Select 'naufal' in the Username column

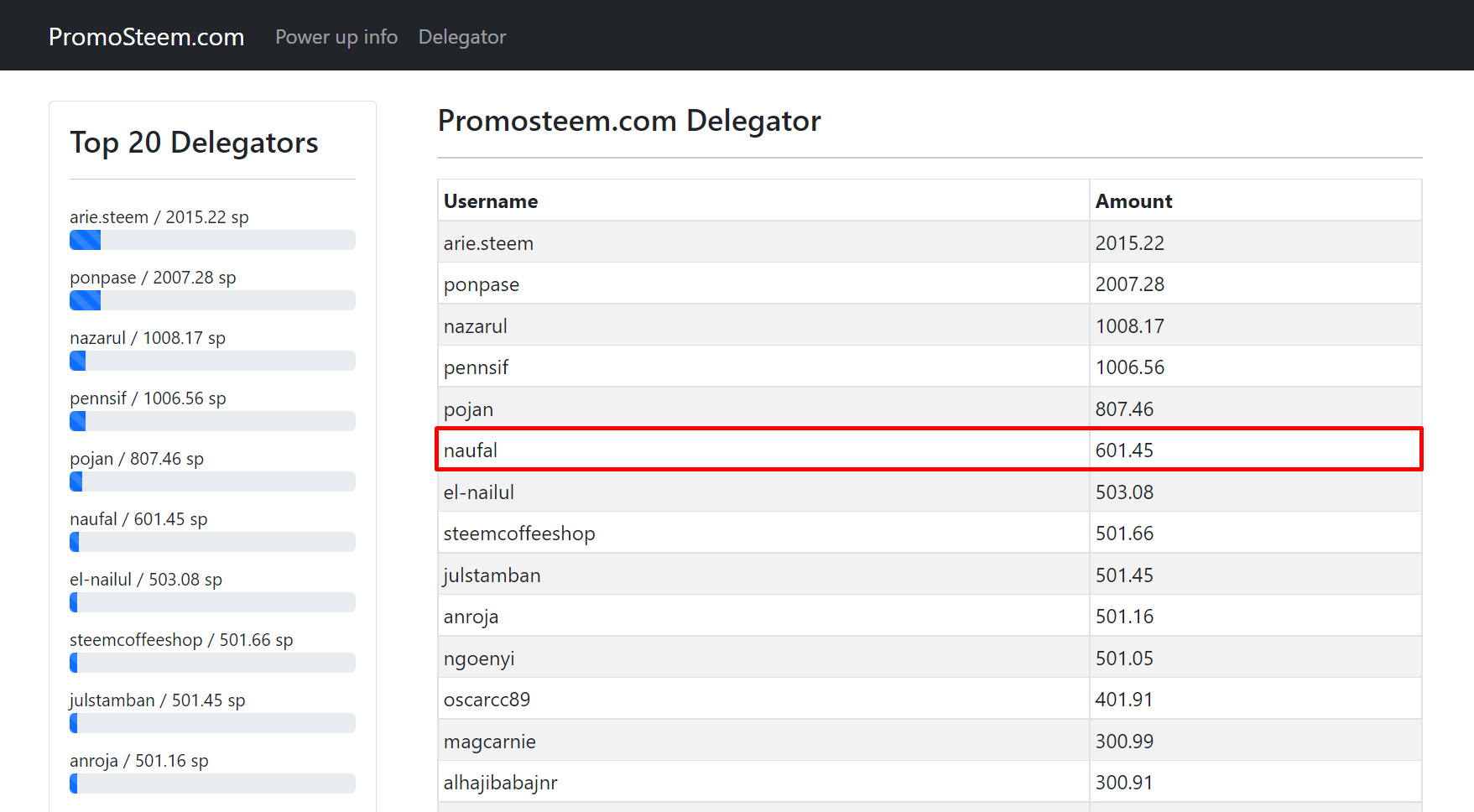point(763,450)
